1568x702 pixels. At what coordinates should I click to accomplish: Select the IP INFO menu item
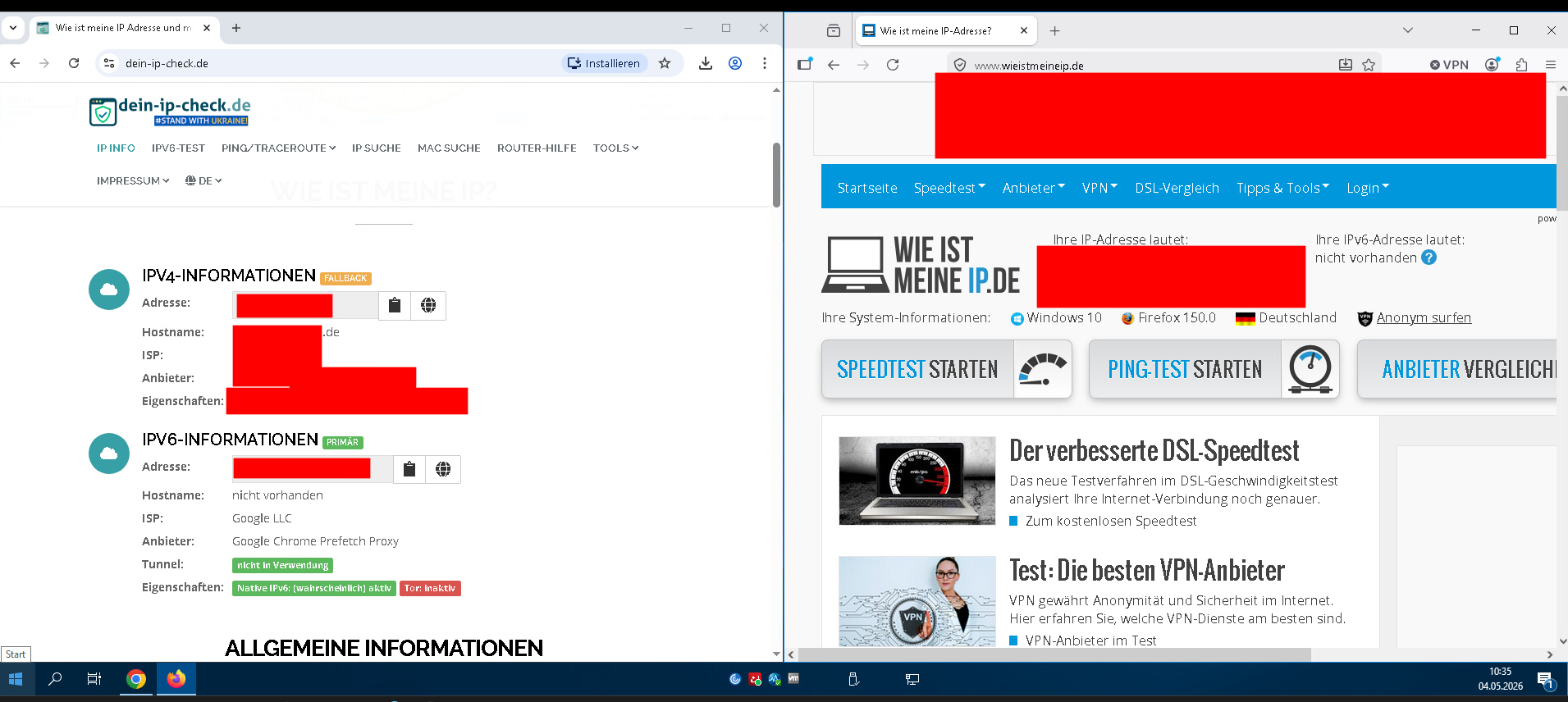(116, 148)
